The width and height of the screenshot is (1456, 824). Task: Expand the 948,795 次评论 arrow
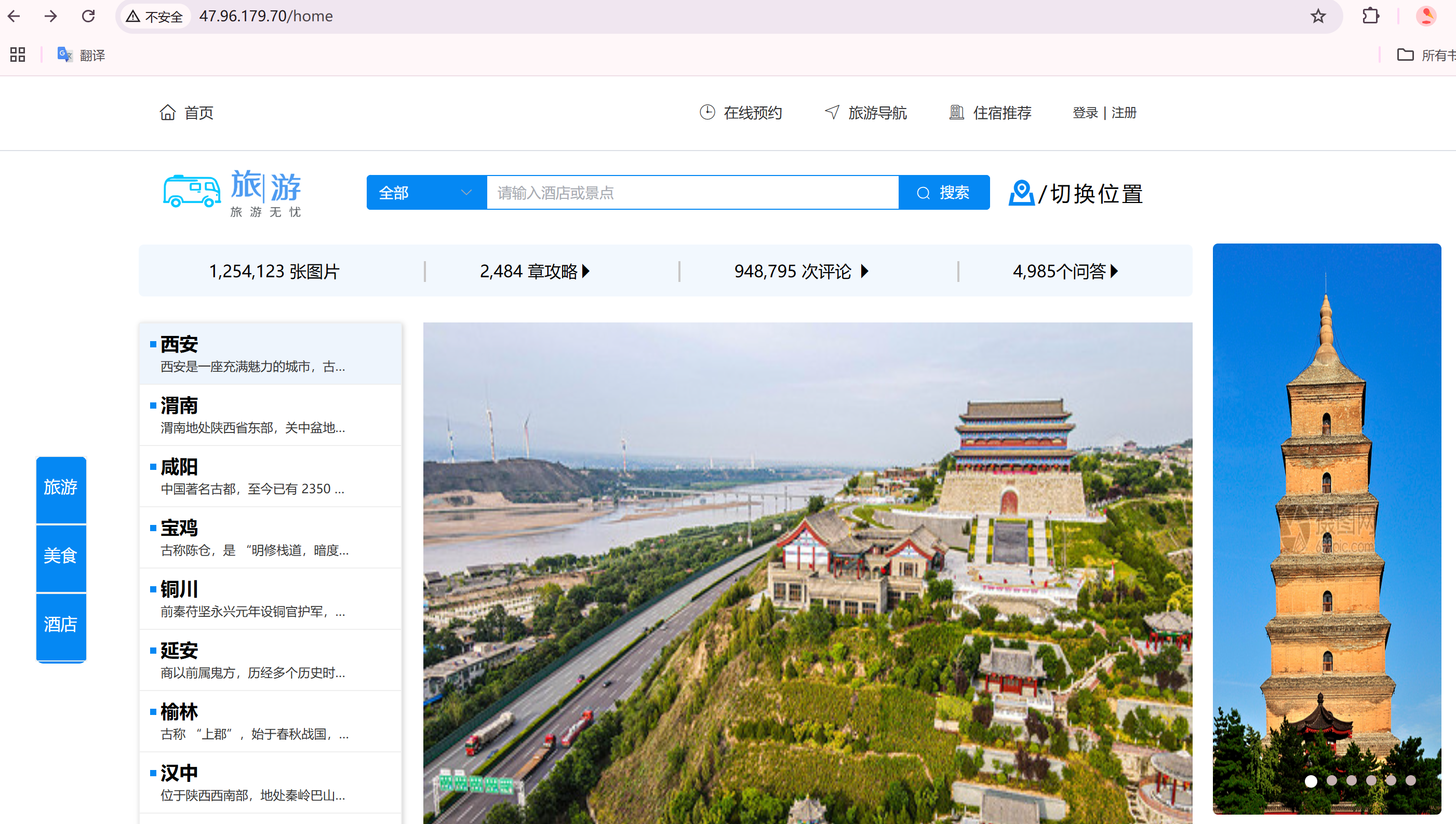[x=864, y=271]
